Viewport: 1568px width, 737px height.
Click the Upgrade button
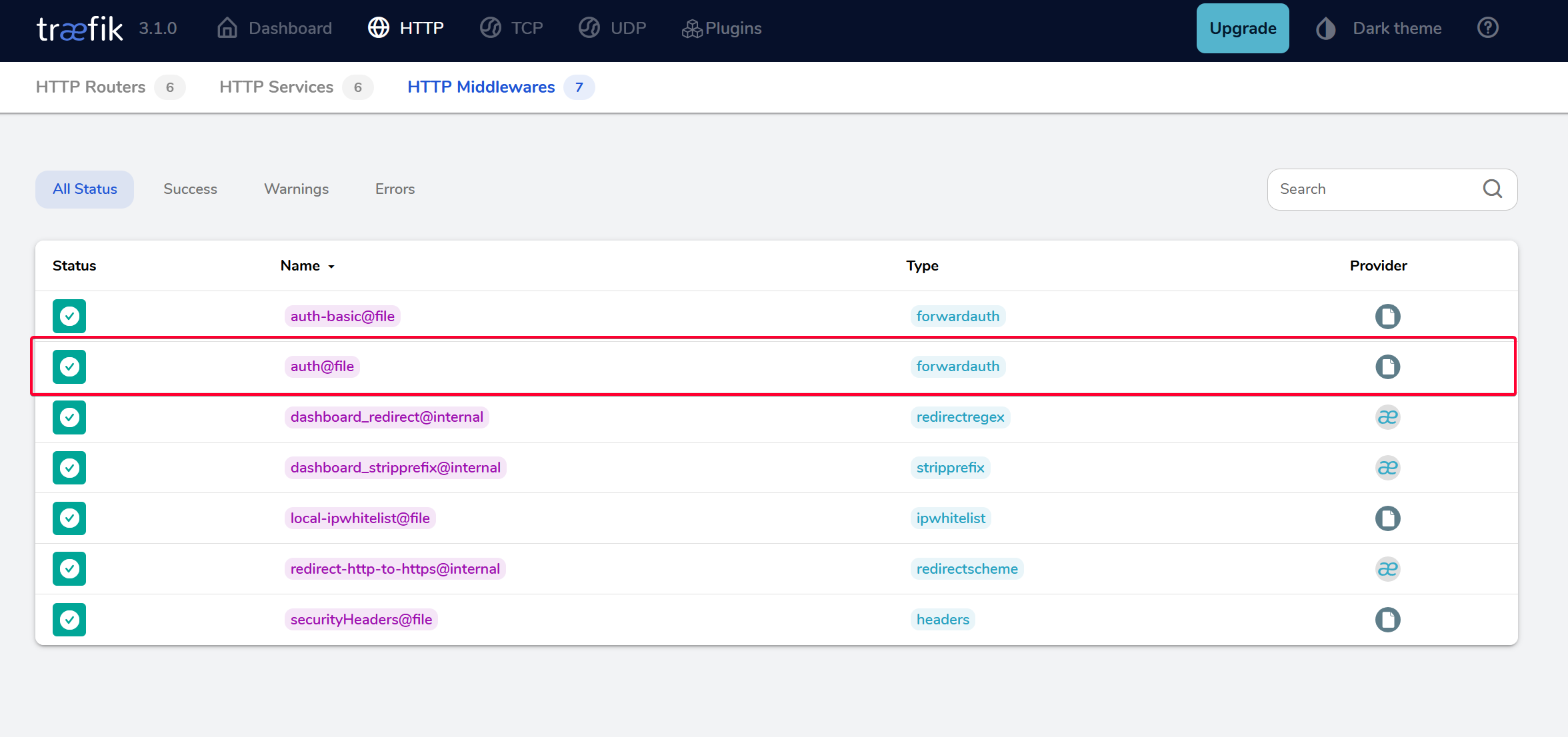click(x=1243, y=28)
